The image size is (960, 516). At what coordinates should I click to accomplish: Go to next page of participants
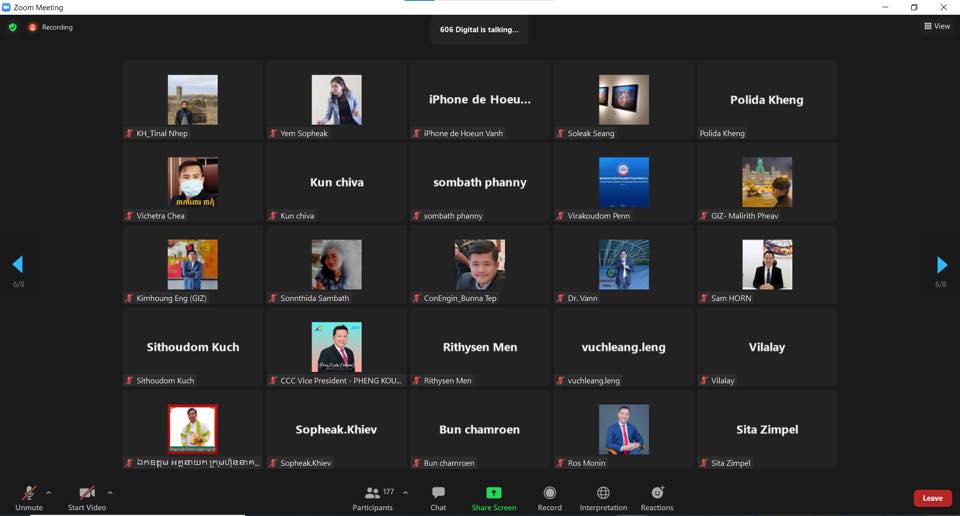tap(941, 264)
